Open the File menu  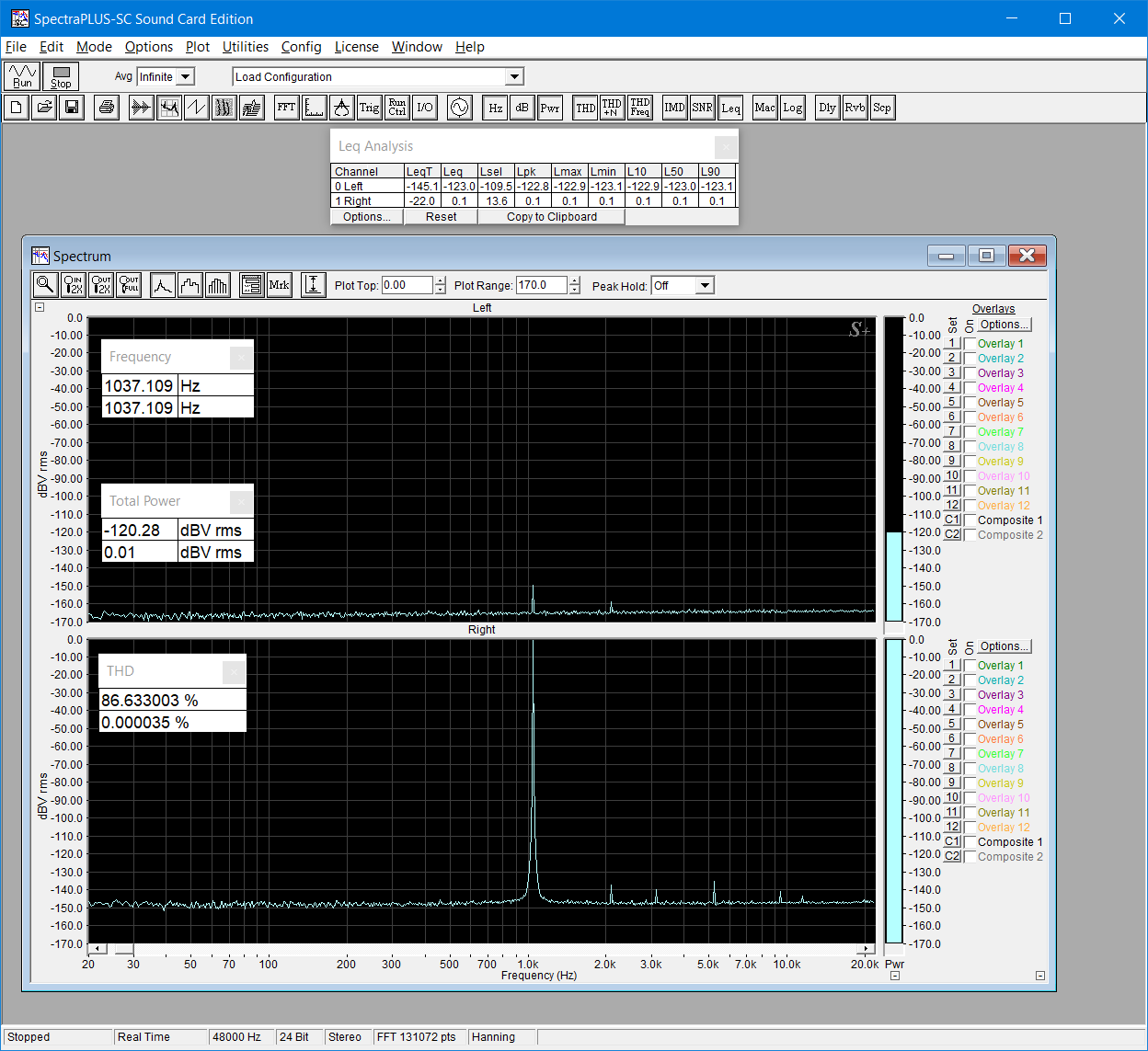[16, 47]
